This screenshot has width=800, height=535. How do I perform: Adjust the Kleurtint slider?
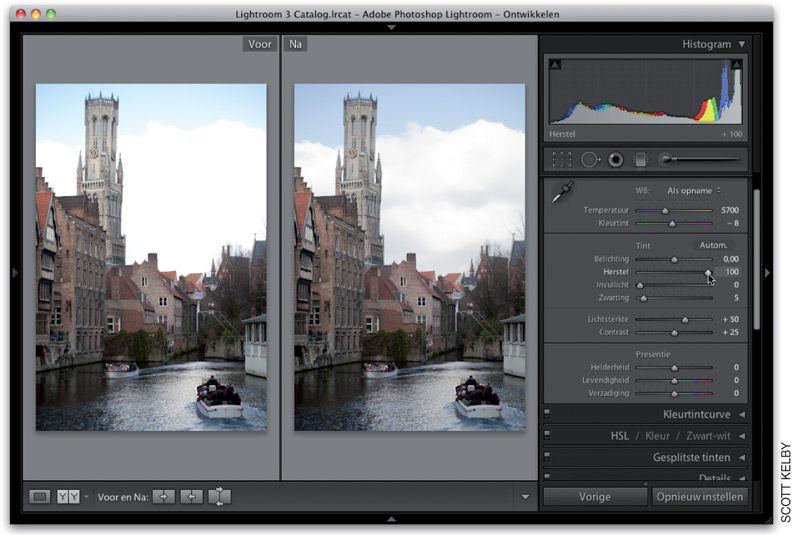(673, 223)
